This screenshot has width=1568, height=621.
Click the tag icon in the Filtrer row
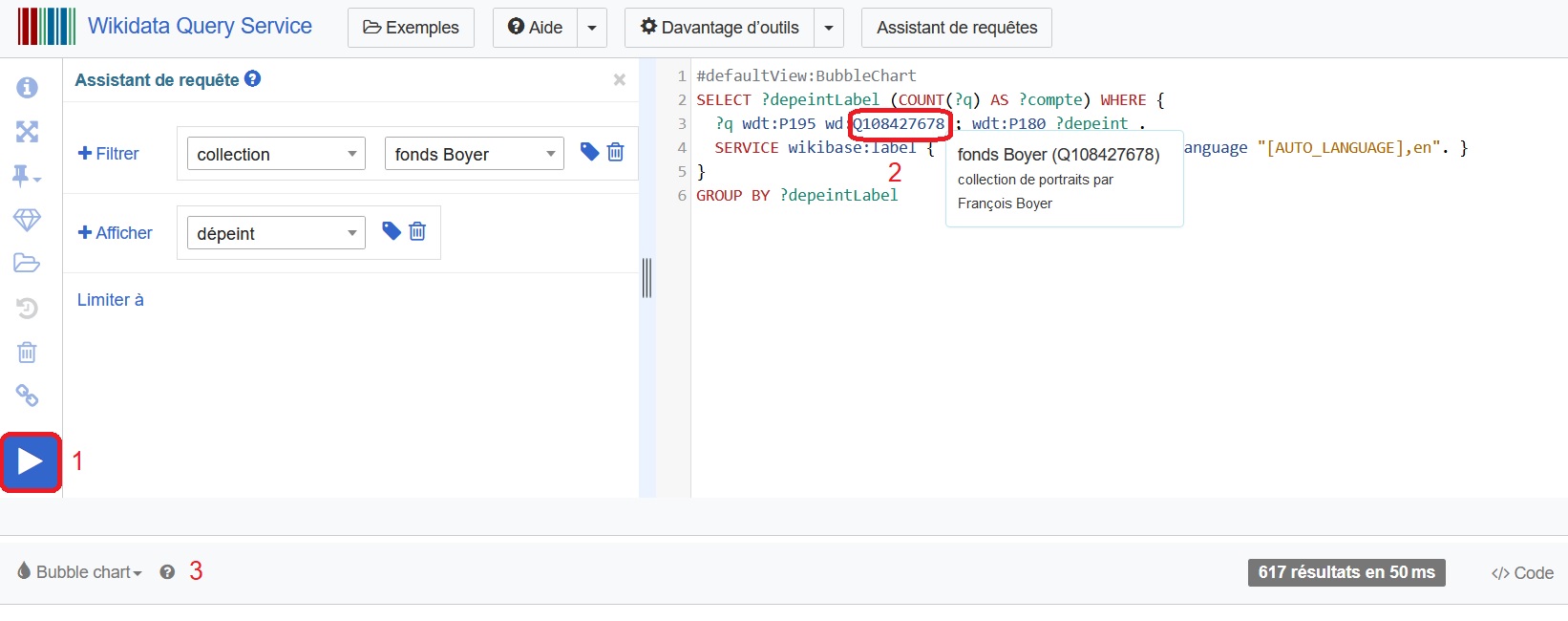[589, 152]
